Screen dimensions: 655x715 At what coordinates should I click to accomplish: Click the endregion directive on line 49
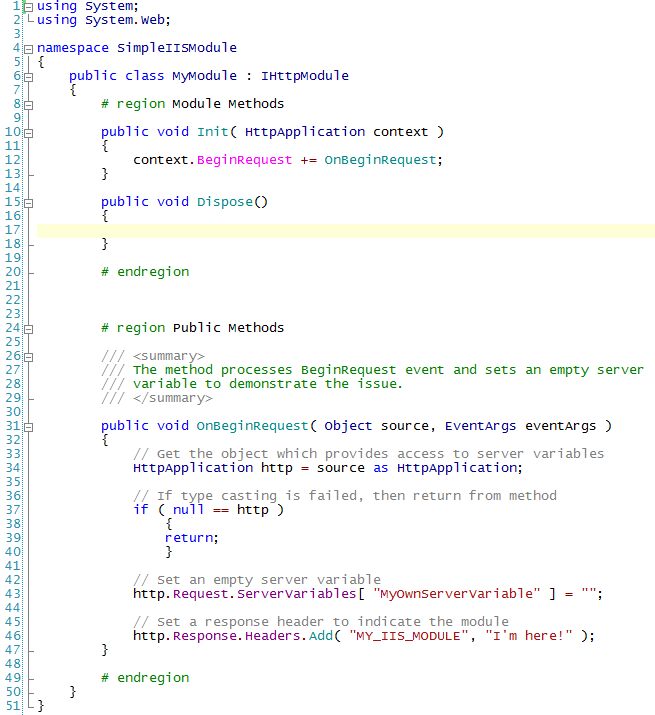[x=145, y=678]
